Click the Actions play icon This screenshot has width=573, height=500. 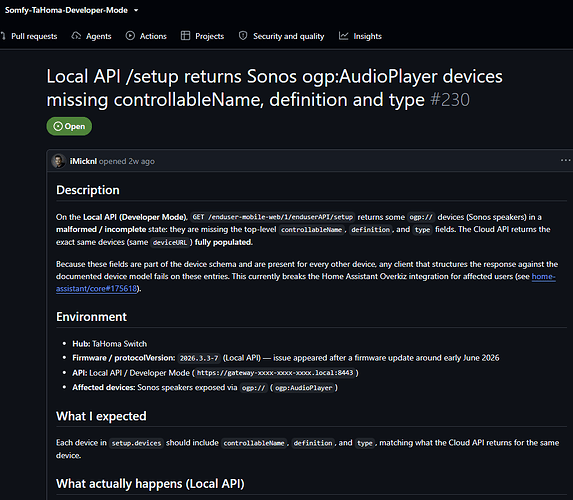point(130,36)
